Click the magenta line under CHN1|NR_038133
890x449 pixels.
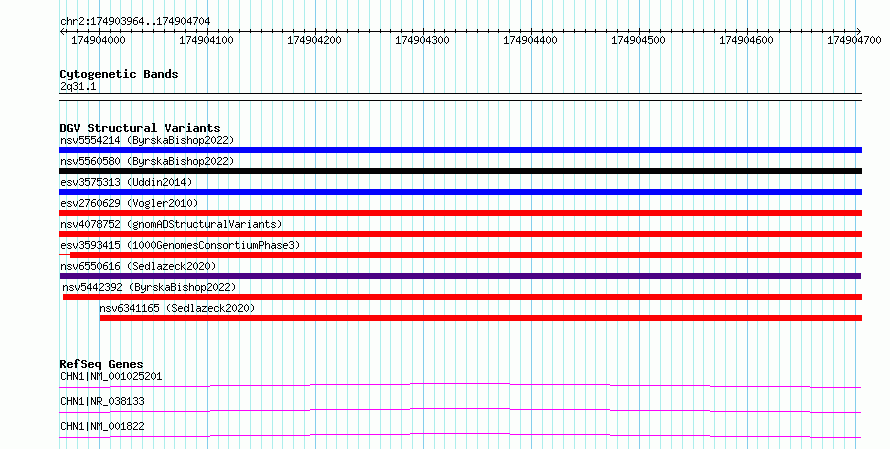[460, 410]
